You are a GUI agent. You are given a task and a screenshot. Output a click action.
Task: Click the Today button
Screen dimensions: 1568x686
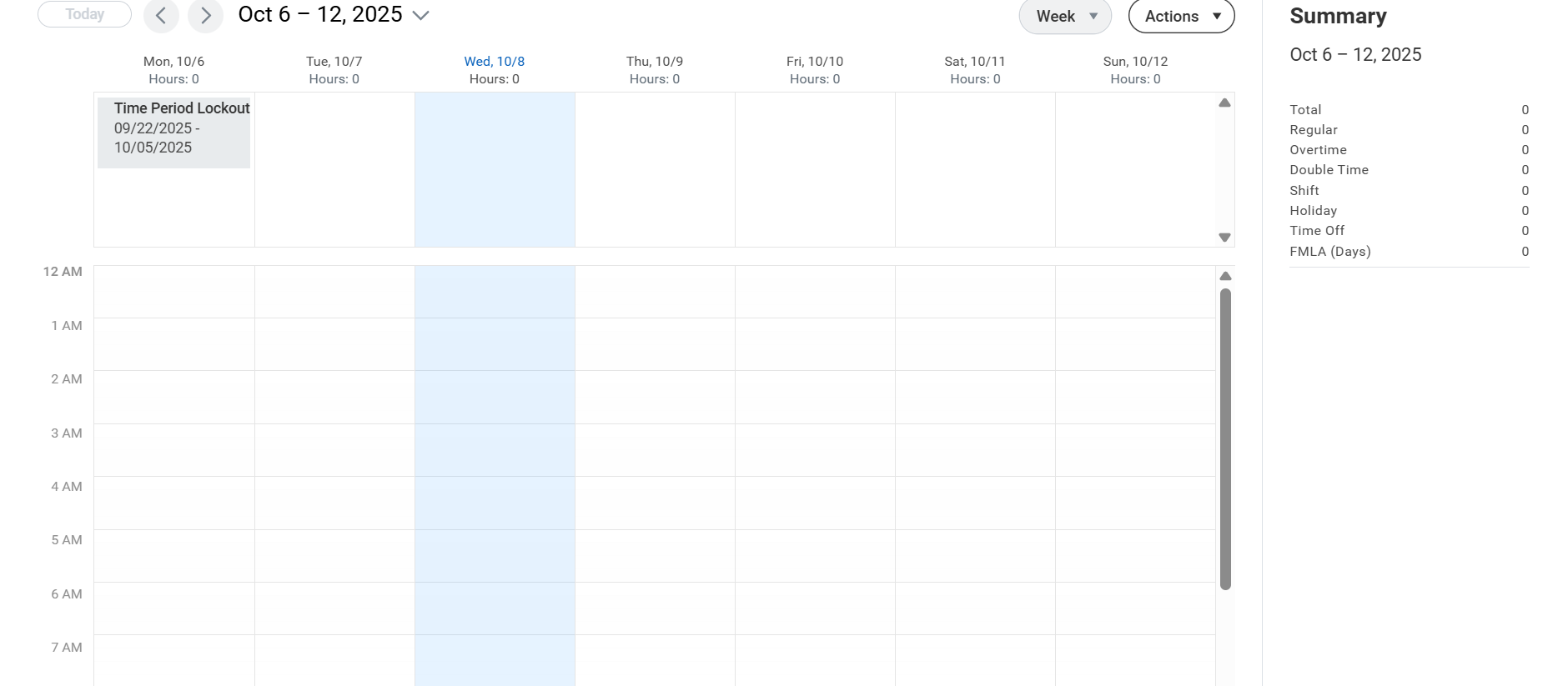point(85,14)
